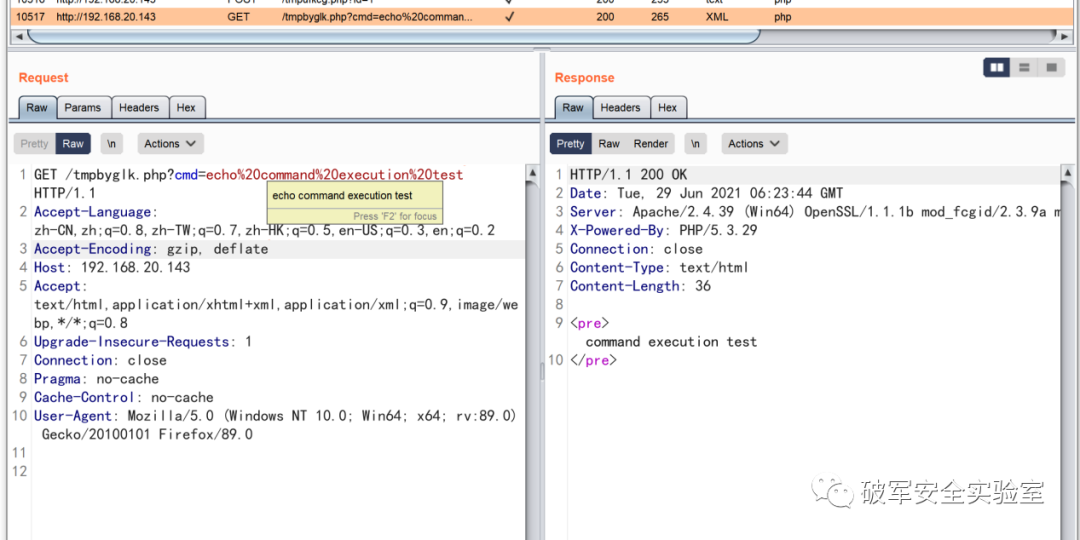This screenshot has width=1080, height=540.
Task: Open the Request Actions dropdown
Action: (x=170, y=143)
